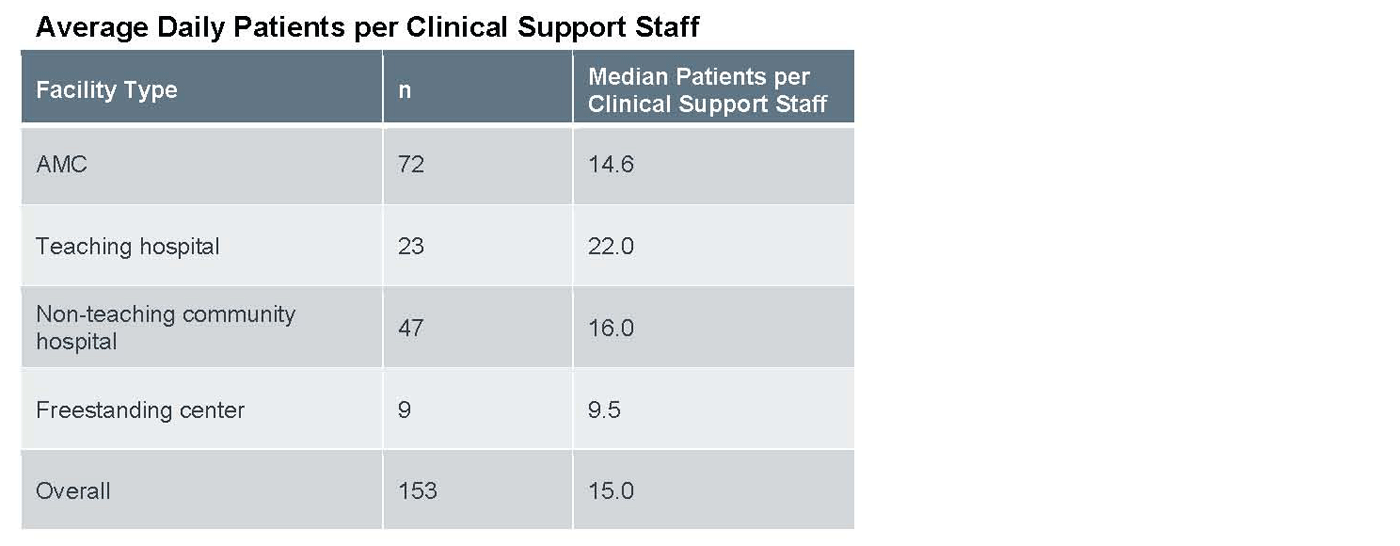This screenshot has width=1400, height=546.
Task: Select the median value 9.5 cell
Action: pyautogui.click(x=604, y=410)
